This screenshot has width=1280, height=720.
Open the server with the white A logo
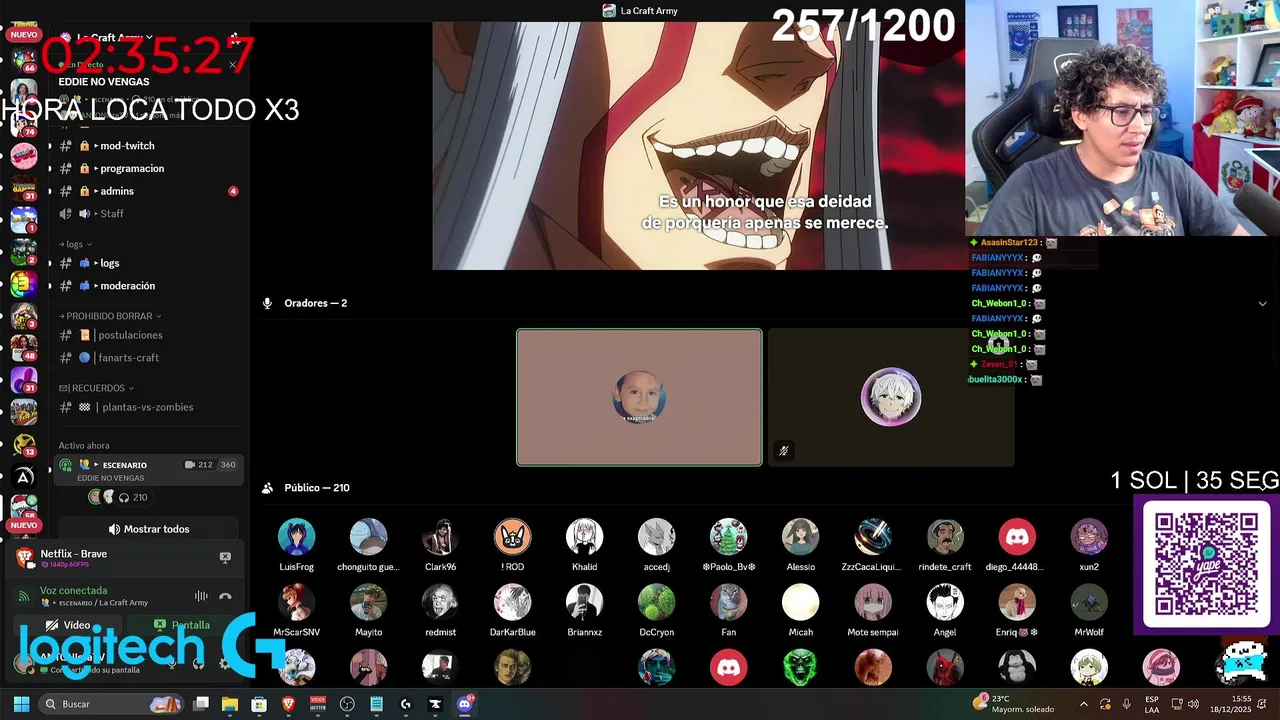point(23,477)
